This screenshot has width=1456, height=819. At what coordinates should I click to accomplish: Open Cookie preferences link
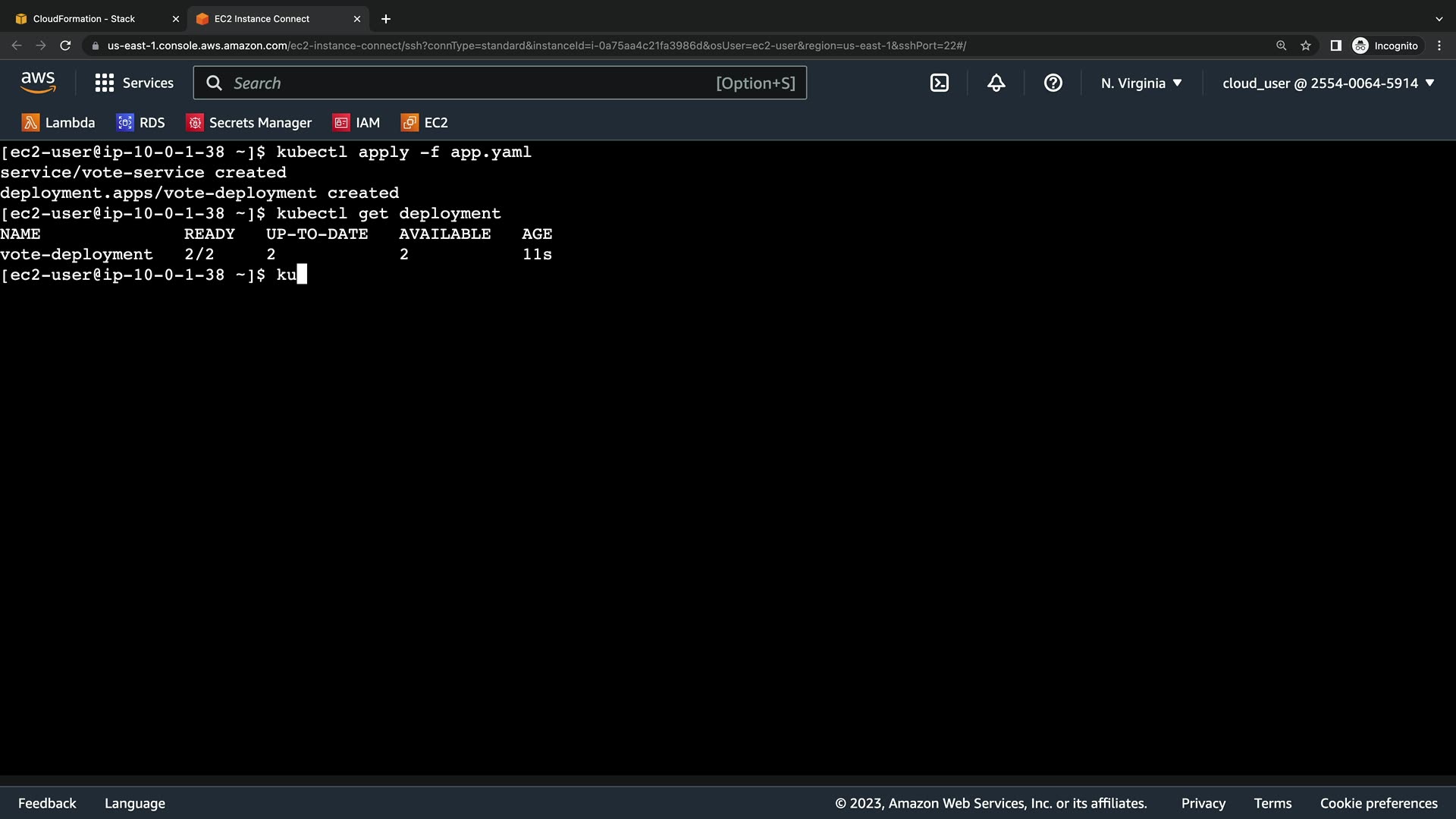[1378, 803]
